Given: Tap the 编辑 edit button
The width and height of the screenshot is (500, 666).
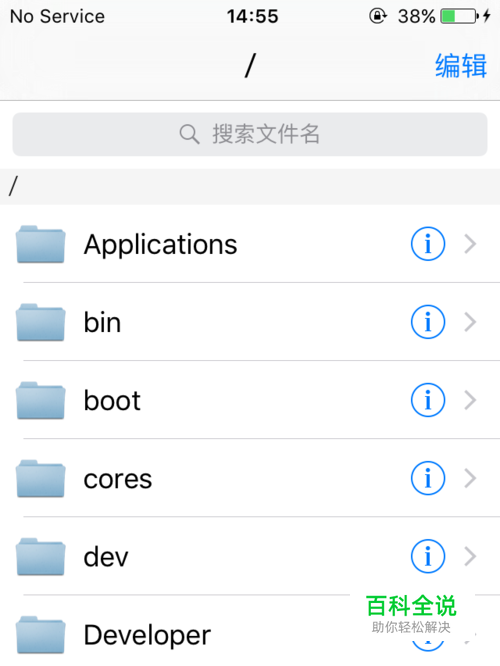Looking at the screenshot, I should point(461,66).
